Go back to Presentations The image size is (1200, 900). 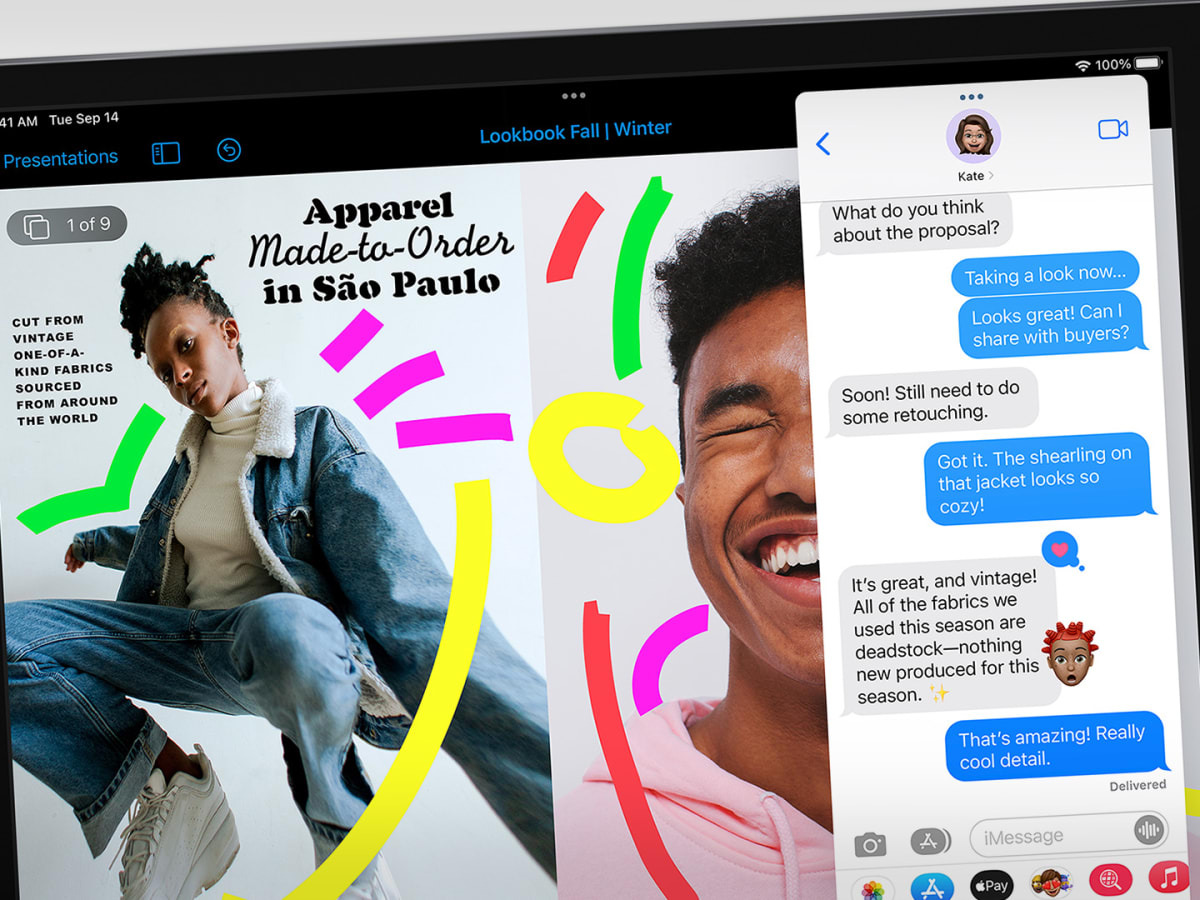tap(60, 158)
